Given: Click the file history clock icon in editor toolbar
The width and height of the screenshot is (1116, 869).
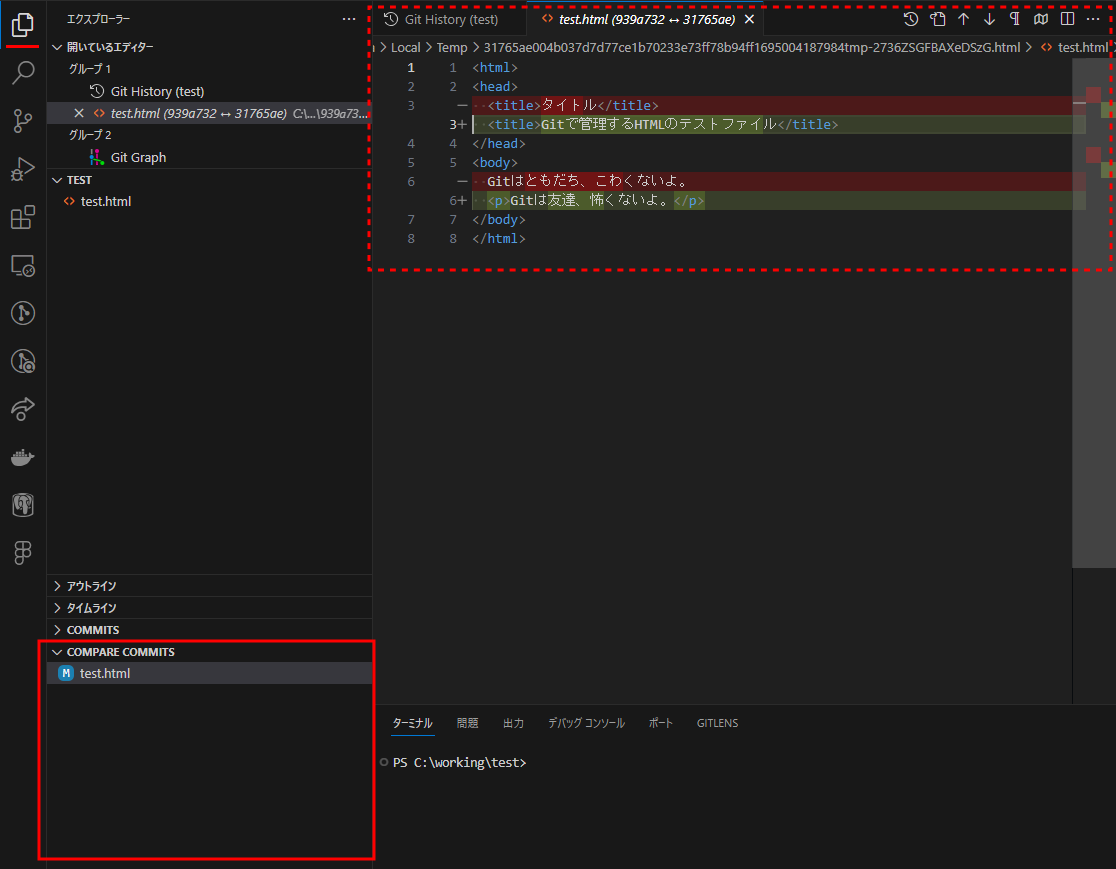Looking at the screenshot, I should tap(911, 19).
